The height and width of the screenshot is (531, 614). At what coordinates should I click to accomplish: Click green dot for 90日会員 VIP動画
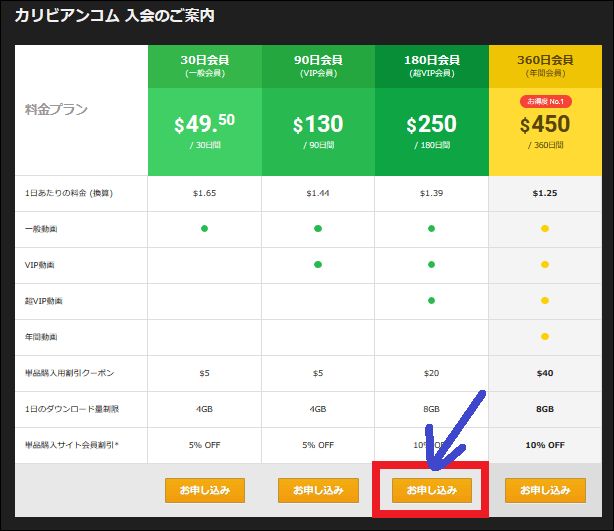[x=318, y=265]
